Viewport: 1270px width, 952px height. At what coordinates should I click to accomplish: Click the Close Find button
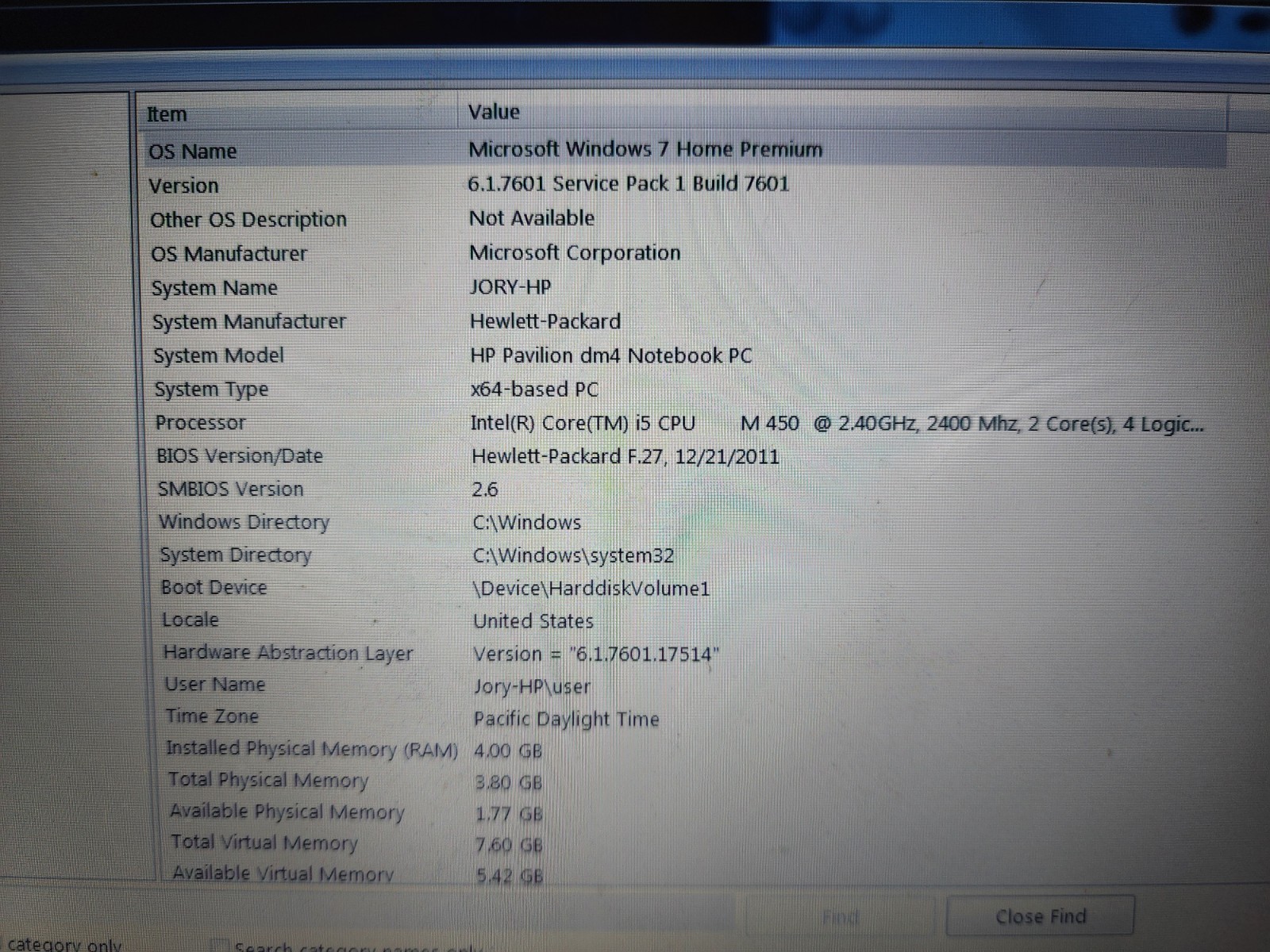(x=1040, y=916)
